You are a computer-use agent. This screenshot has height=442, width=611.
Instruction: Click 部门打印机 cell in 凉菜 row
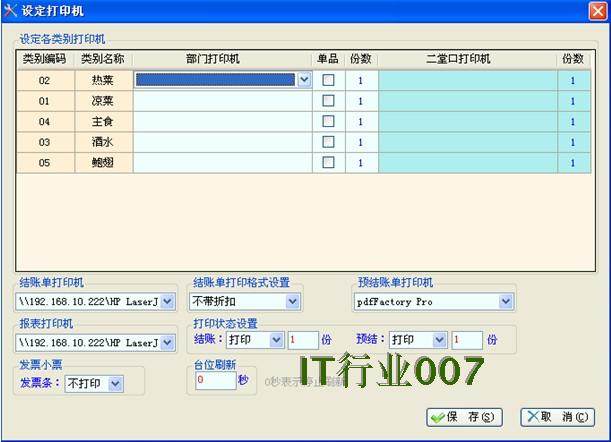click(x=223, y=101)
